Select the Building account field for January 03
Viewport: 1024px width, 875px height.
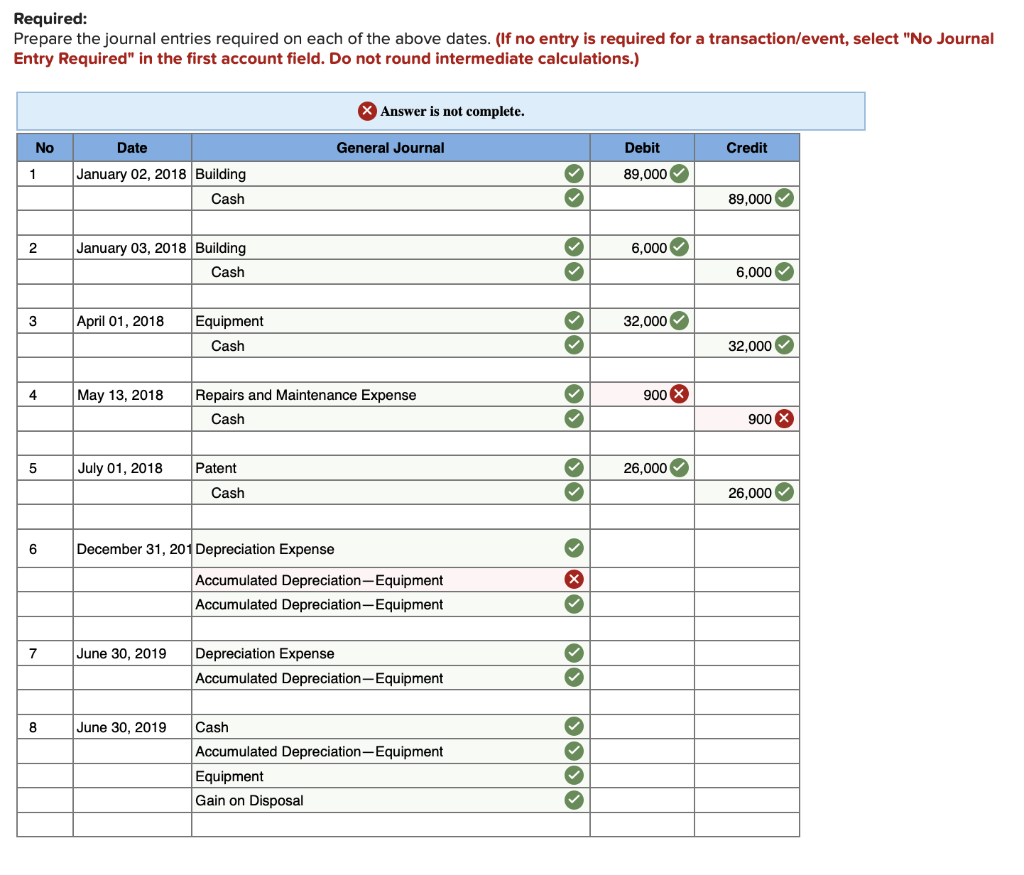point(391,247)
